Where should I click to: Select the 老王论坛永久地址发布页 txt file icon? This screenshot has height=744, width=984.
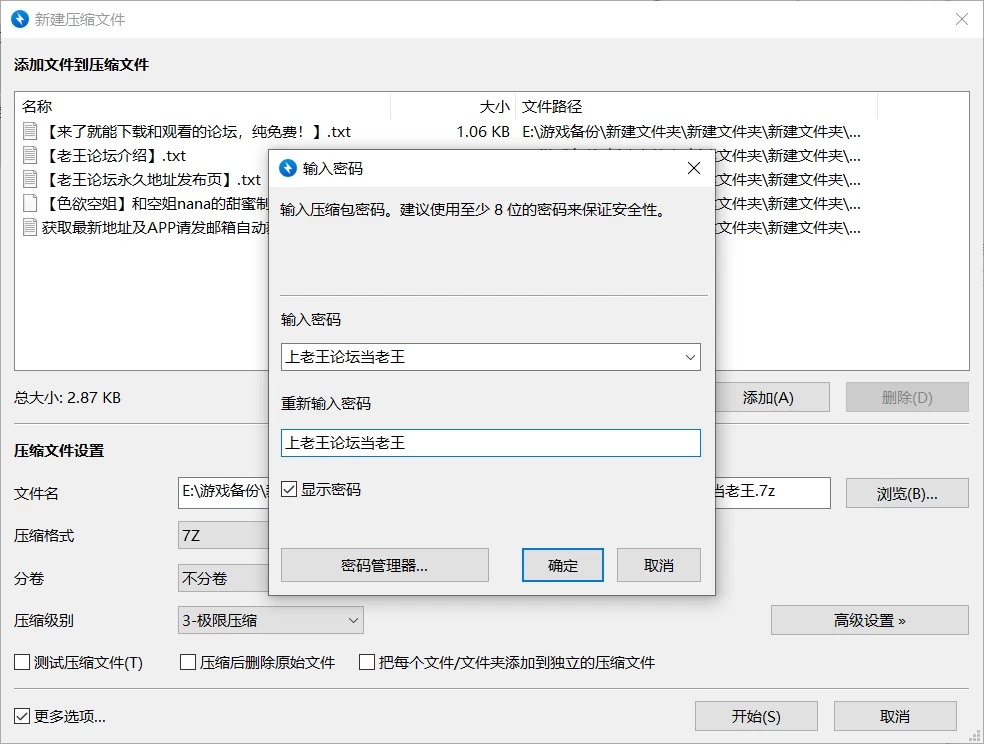coord(29,179)
